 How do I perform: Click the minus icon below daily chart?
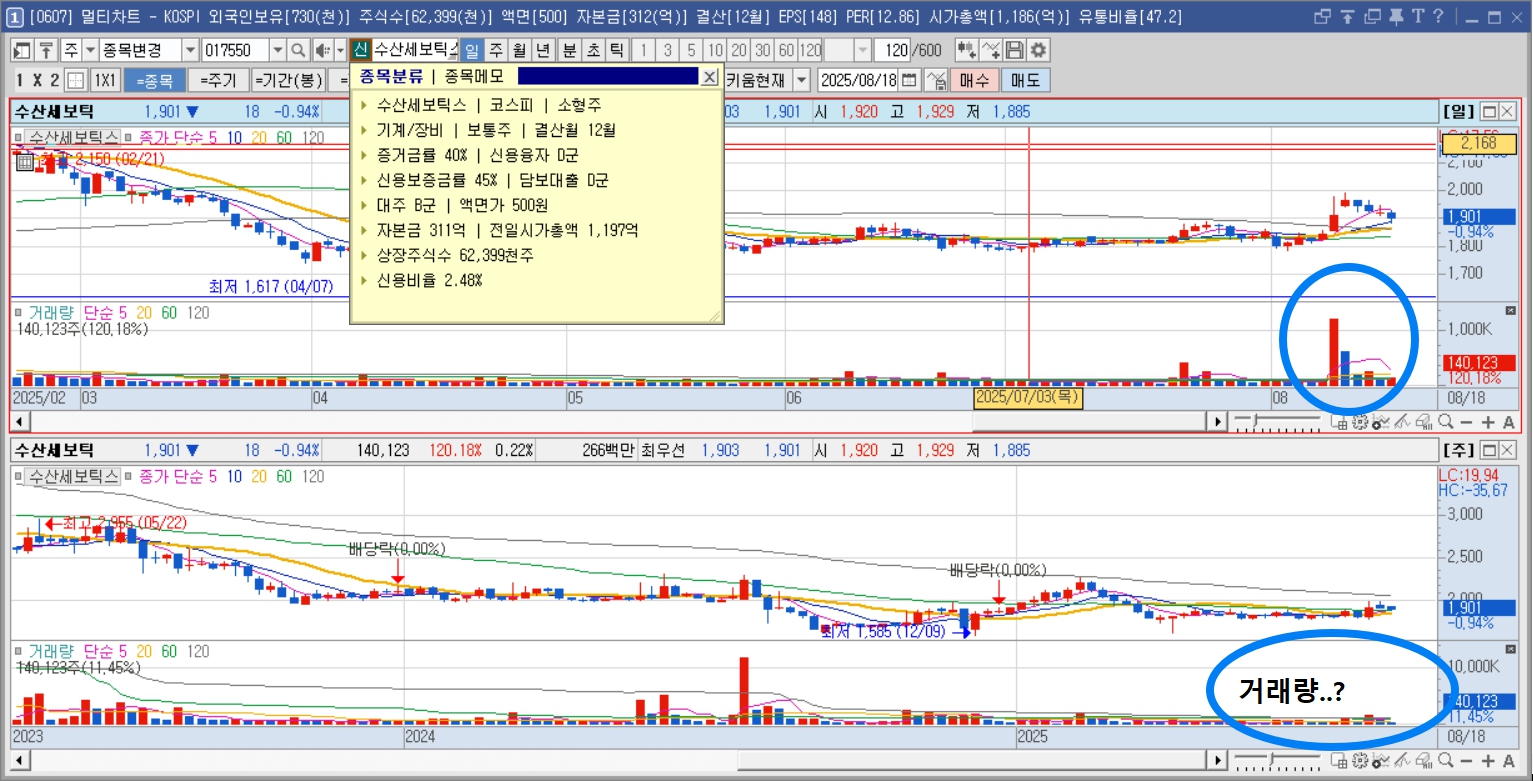(x=1467, y=422)
